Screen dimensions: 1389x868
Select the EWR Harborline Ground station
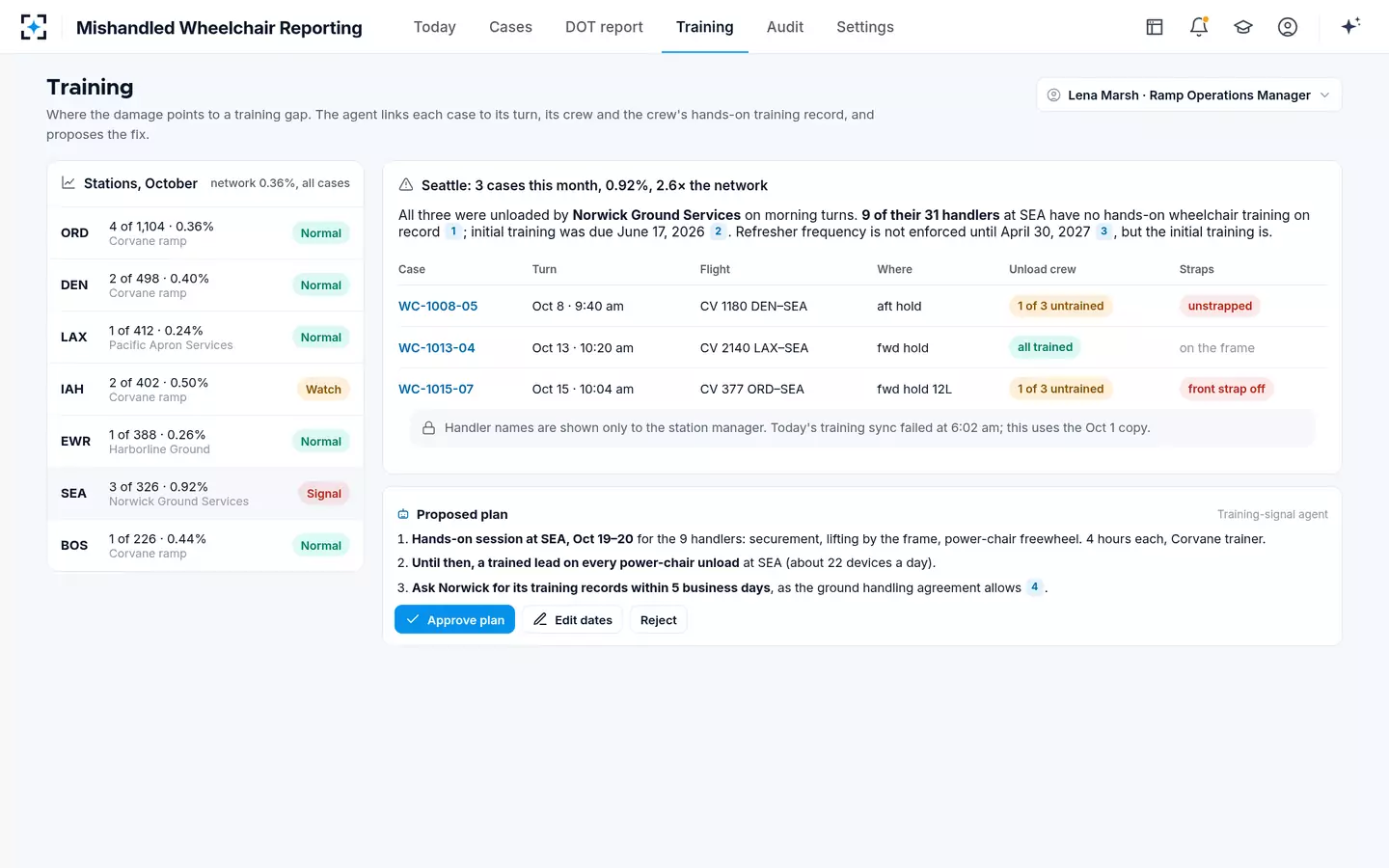tap(205, 442)
